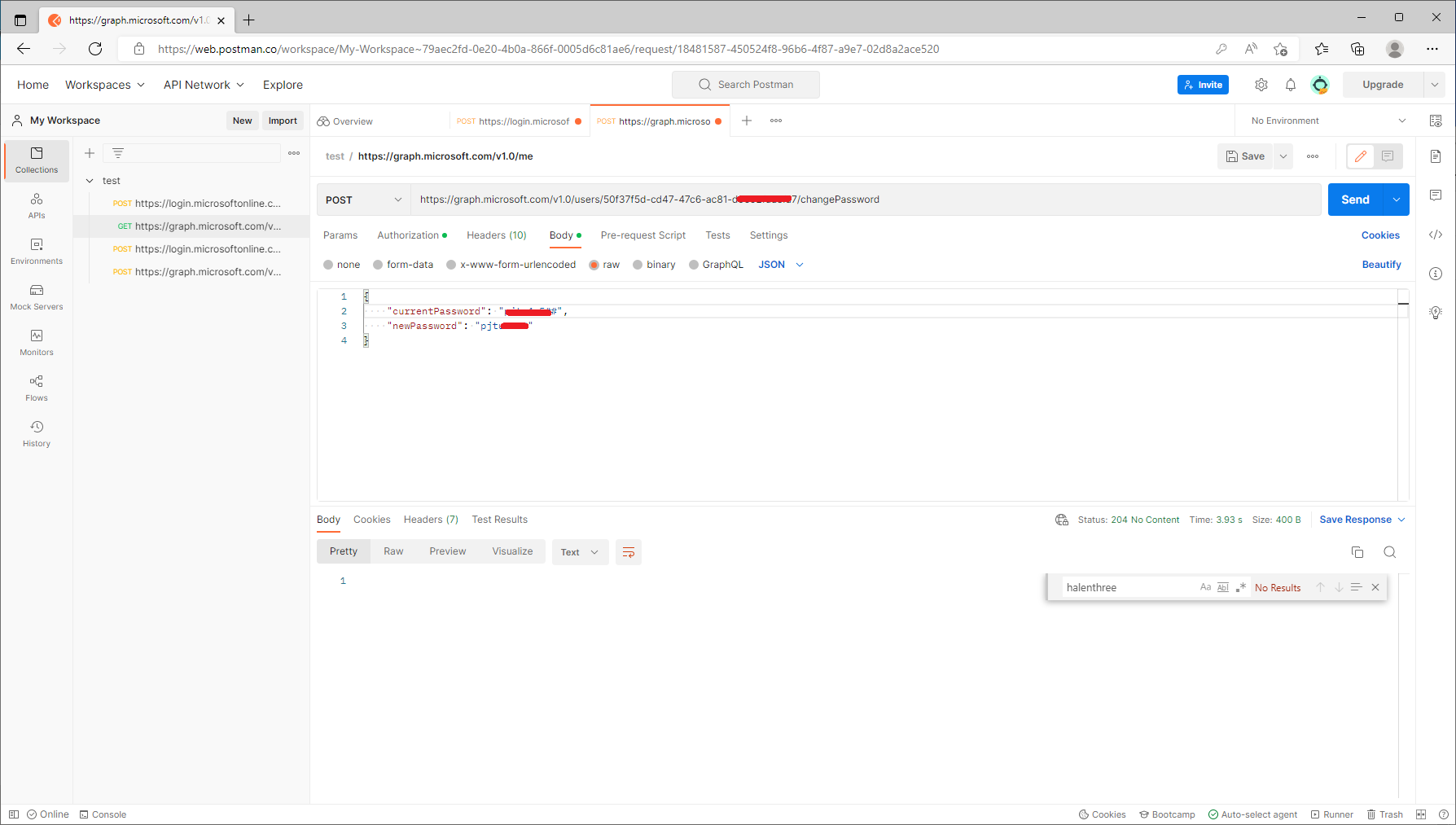Open the History sidebar panel
This screenshot has width=1456, height=825.
pos(37,433)
